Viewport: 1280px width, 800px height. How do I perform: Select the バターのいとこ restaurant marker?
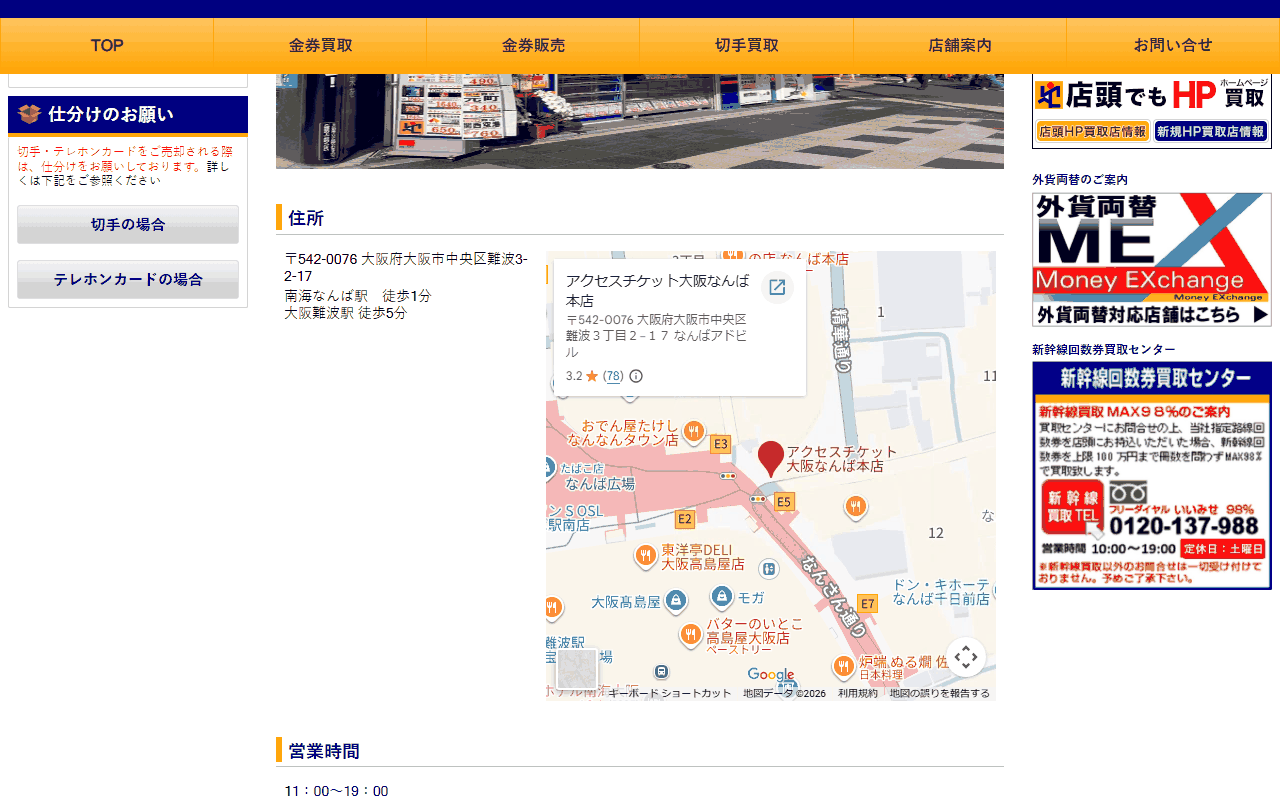(691, 635)
